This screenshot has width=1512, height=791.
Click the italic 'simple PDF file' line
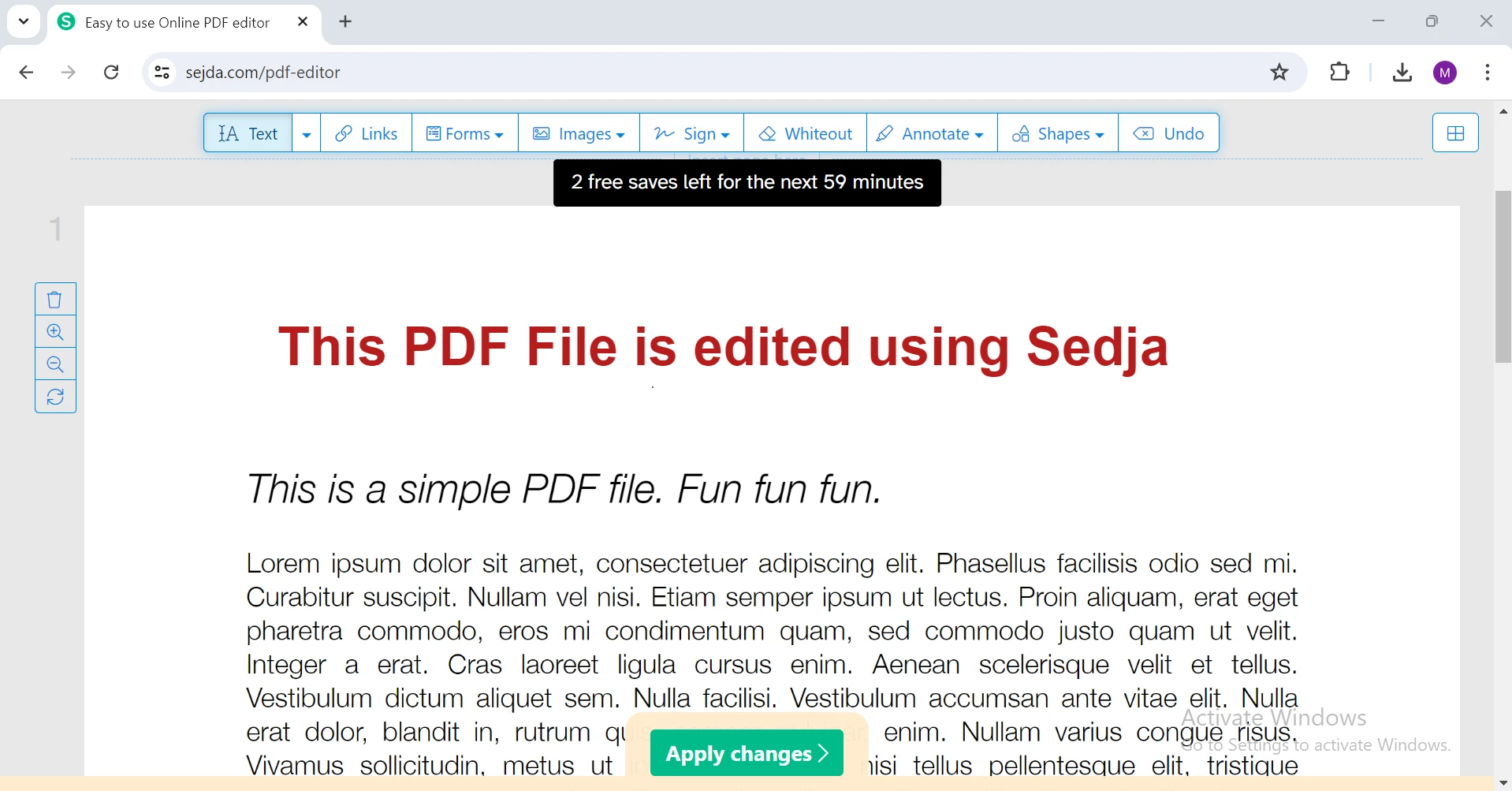coord(564,489)
